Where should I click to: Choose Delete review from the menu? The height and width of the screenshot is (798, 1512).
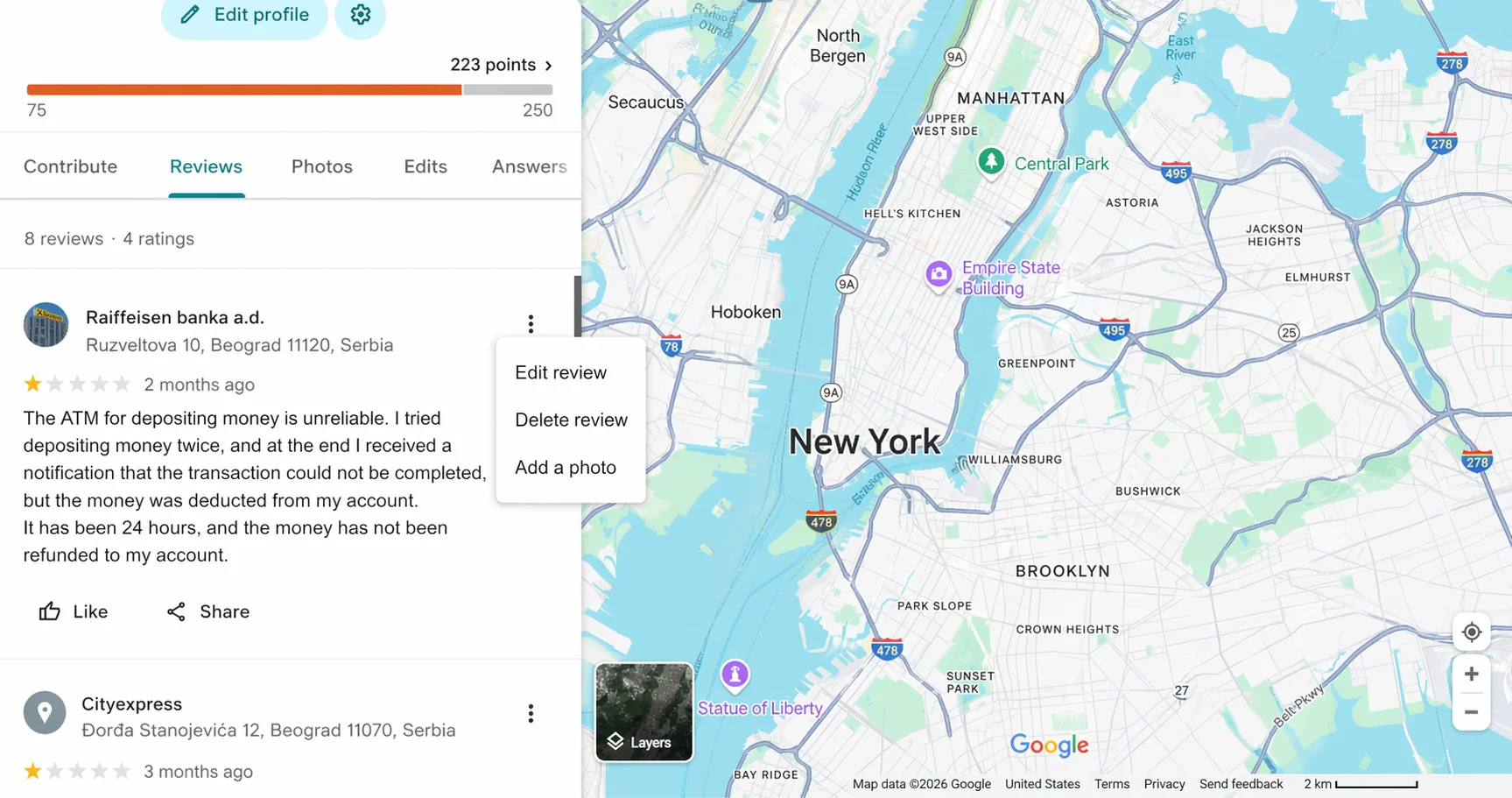pyautogui.click(x=570, y=420)
